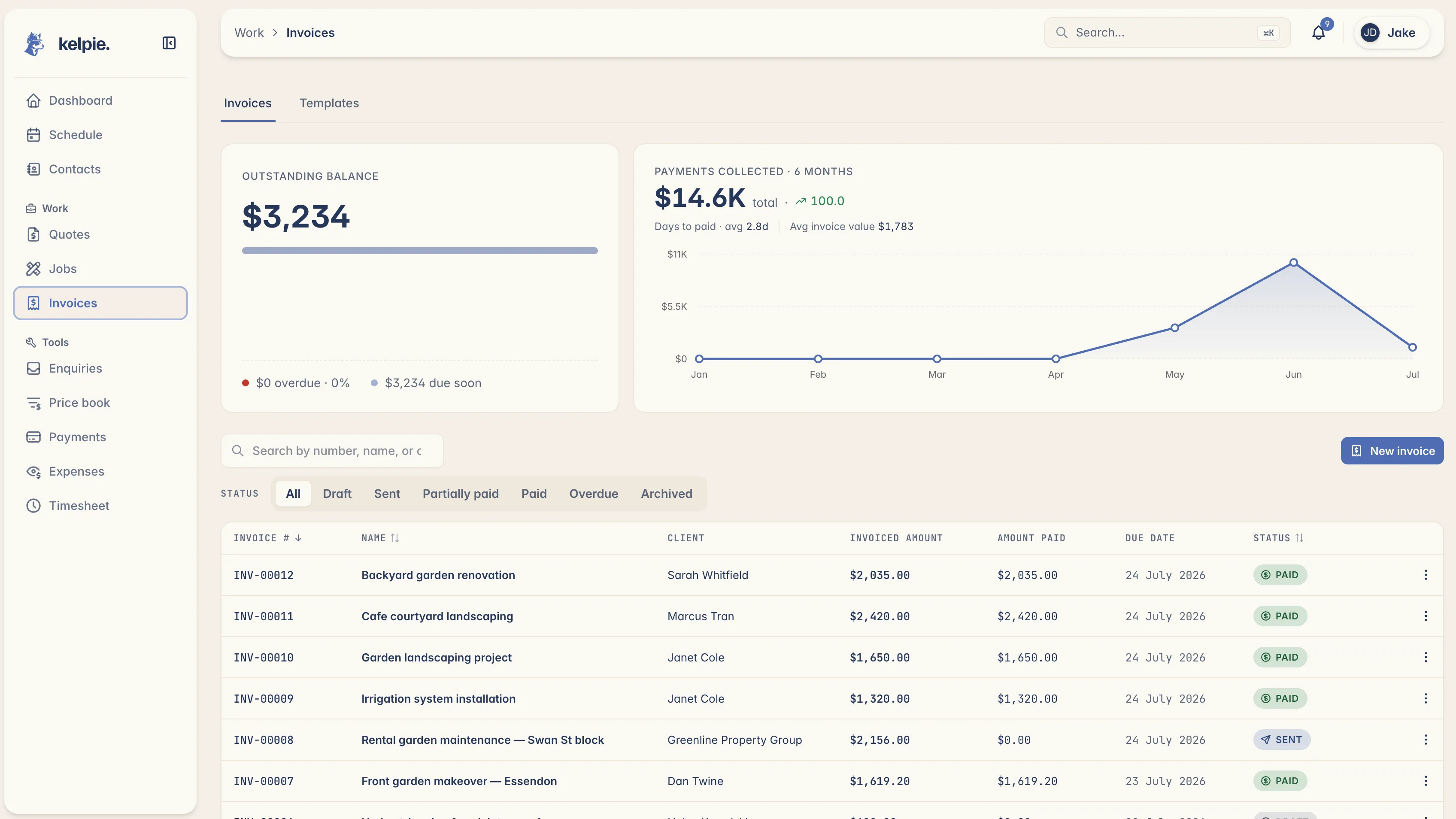This screenshot has height=819, width=1456.
Task: Select Invoices in the sidebar
Action: point(100,303)
